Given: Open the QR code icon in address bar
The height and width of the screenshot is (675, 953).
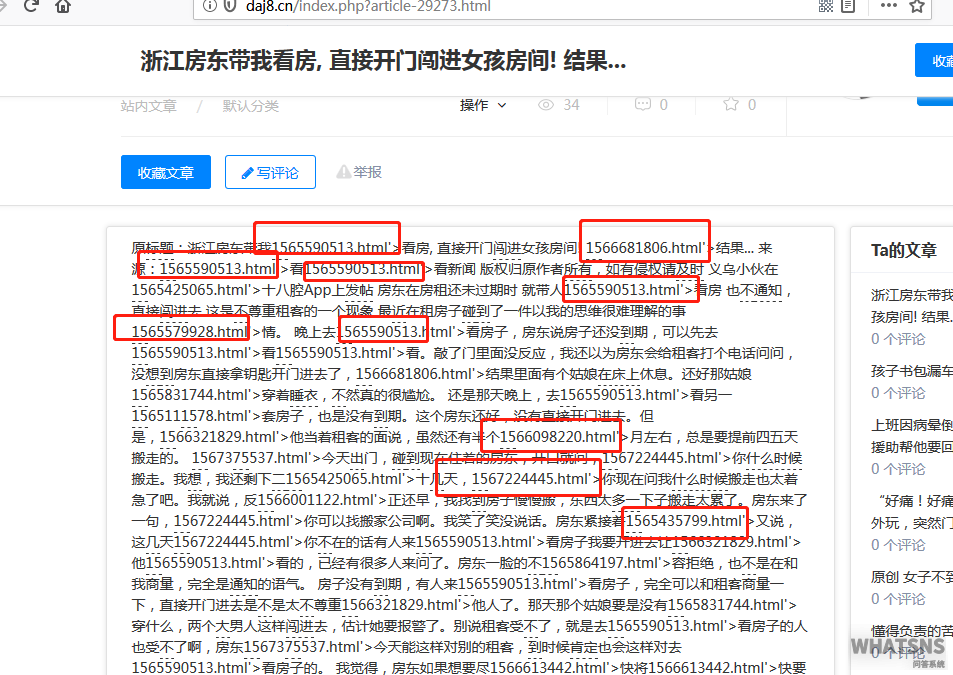Looking at the screenshot, I should click(825, 6).
